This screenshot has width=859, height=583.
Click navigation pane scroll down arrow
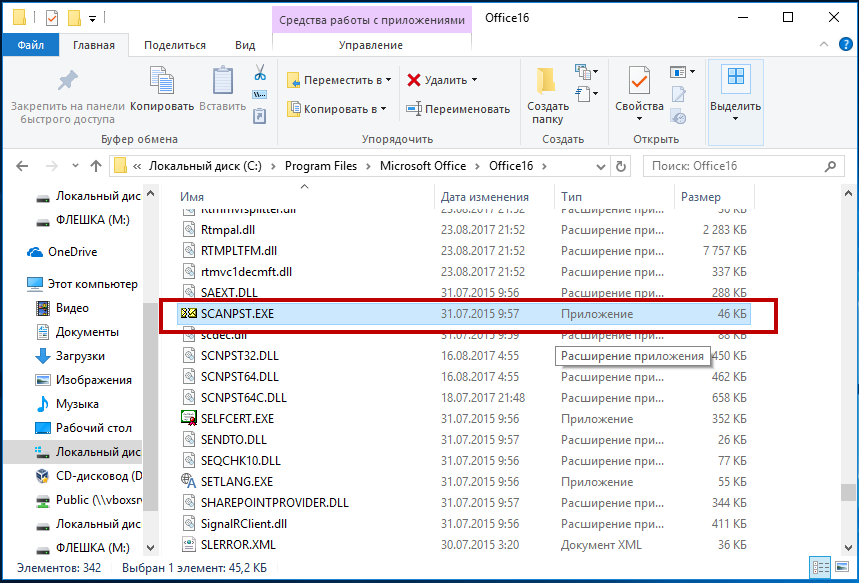pos(151,547)
